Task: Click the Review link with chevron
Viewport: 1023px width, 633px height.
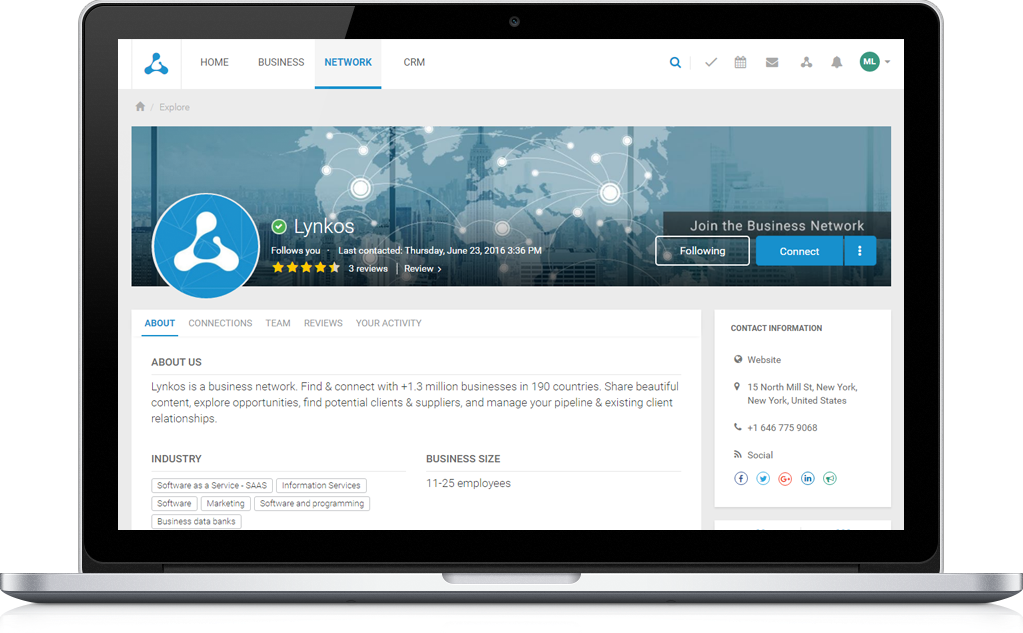Action: pos(423,268)
